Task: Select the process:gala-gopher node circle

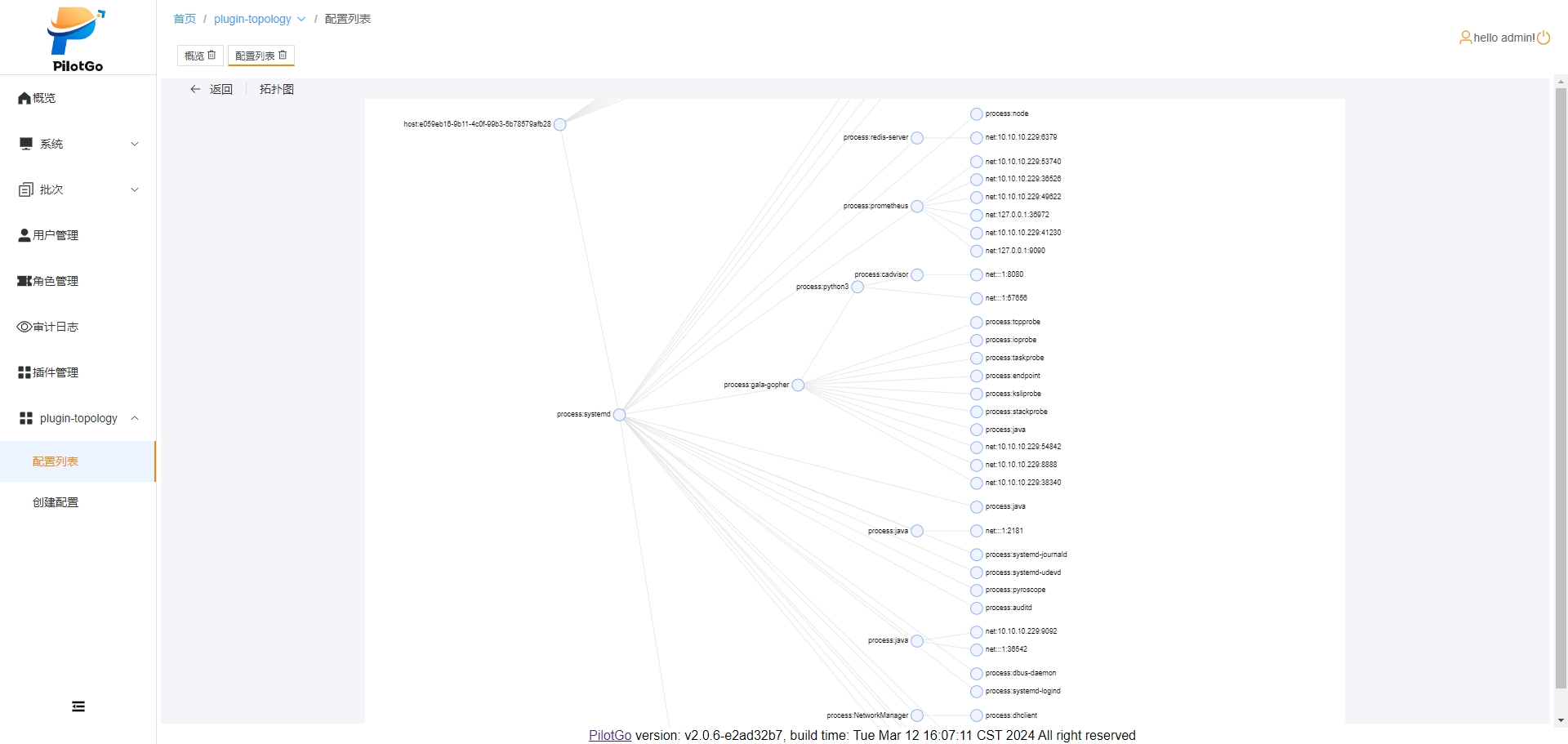Action: click(x=798, y=385)
